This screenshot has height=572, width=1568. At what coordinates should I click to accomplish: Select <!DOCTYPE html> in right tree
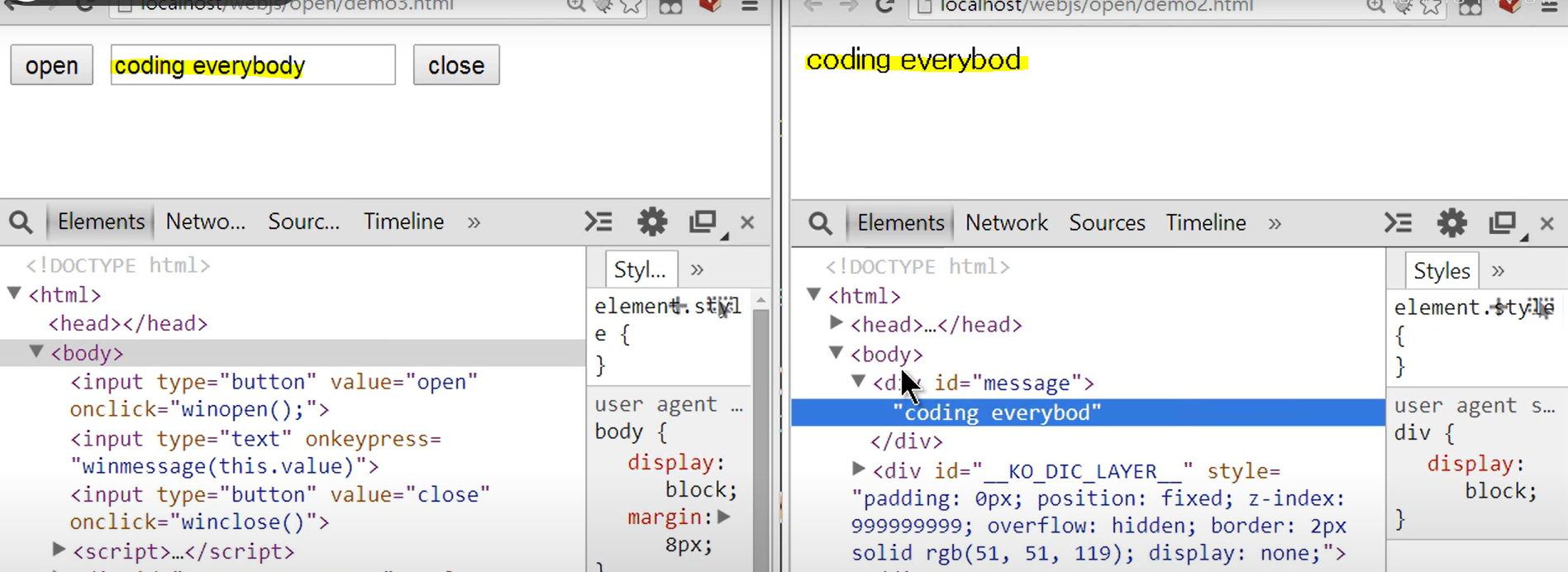pos(917,267)
